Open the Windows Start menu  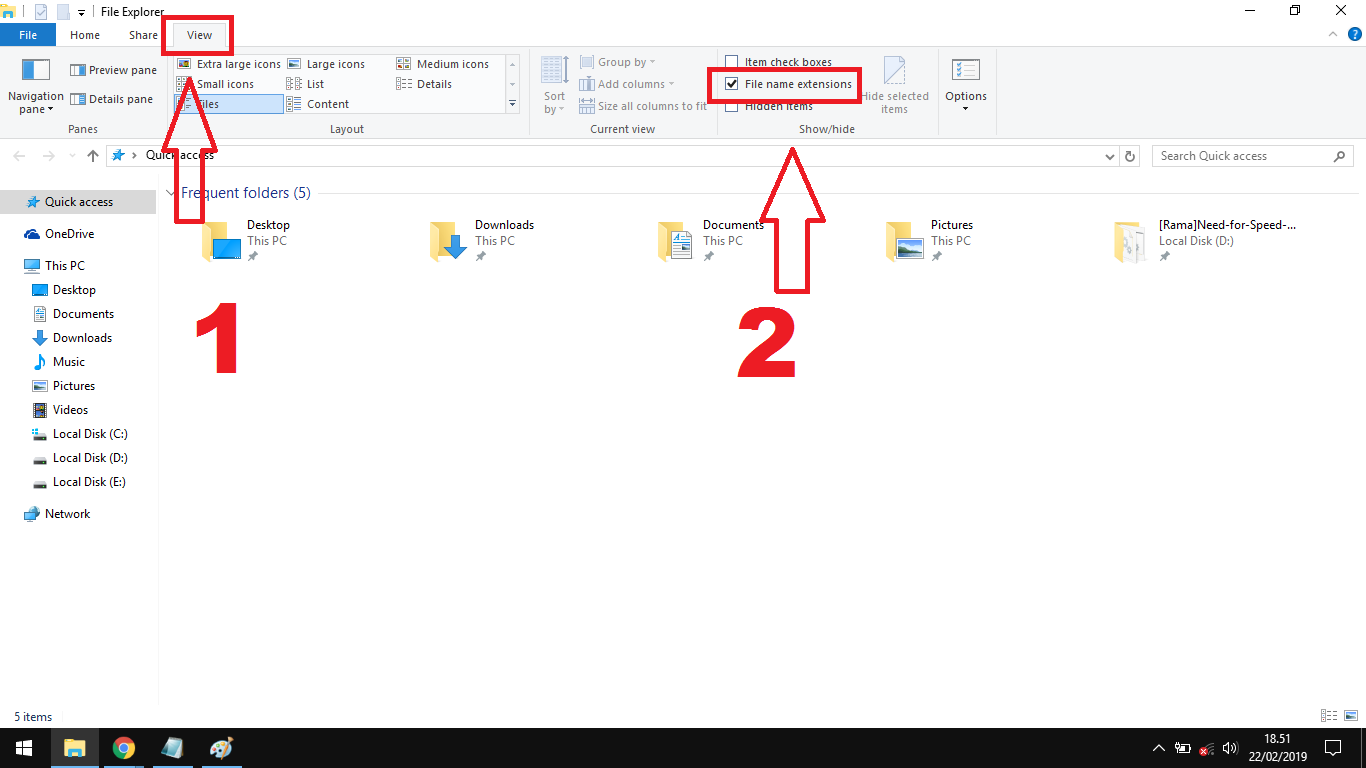[24, 748]
